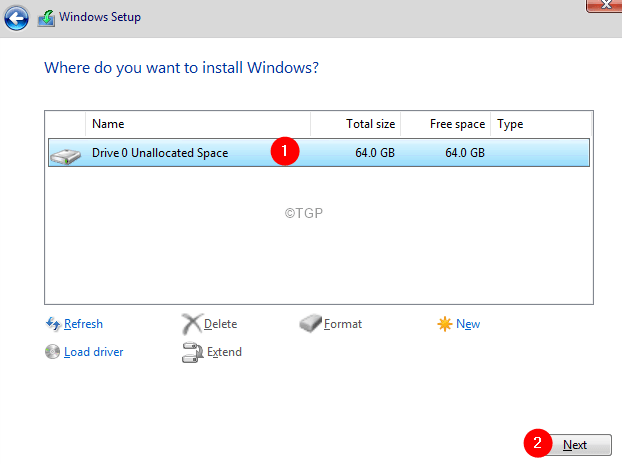The height and width of the screenshot is (464, 622).
Task: Click the Load driver disc icon
Action: (53, 352)
